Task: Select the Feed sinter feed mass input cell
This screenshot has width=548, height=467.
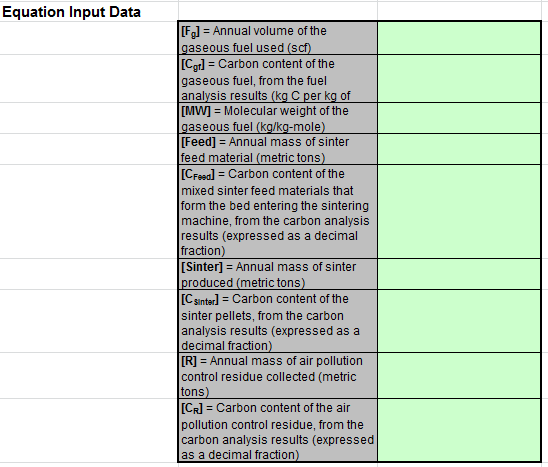Action: pos(459,149)
